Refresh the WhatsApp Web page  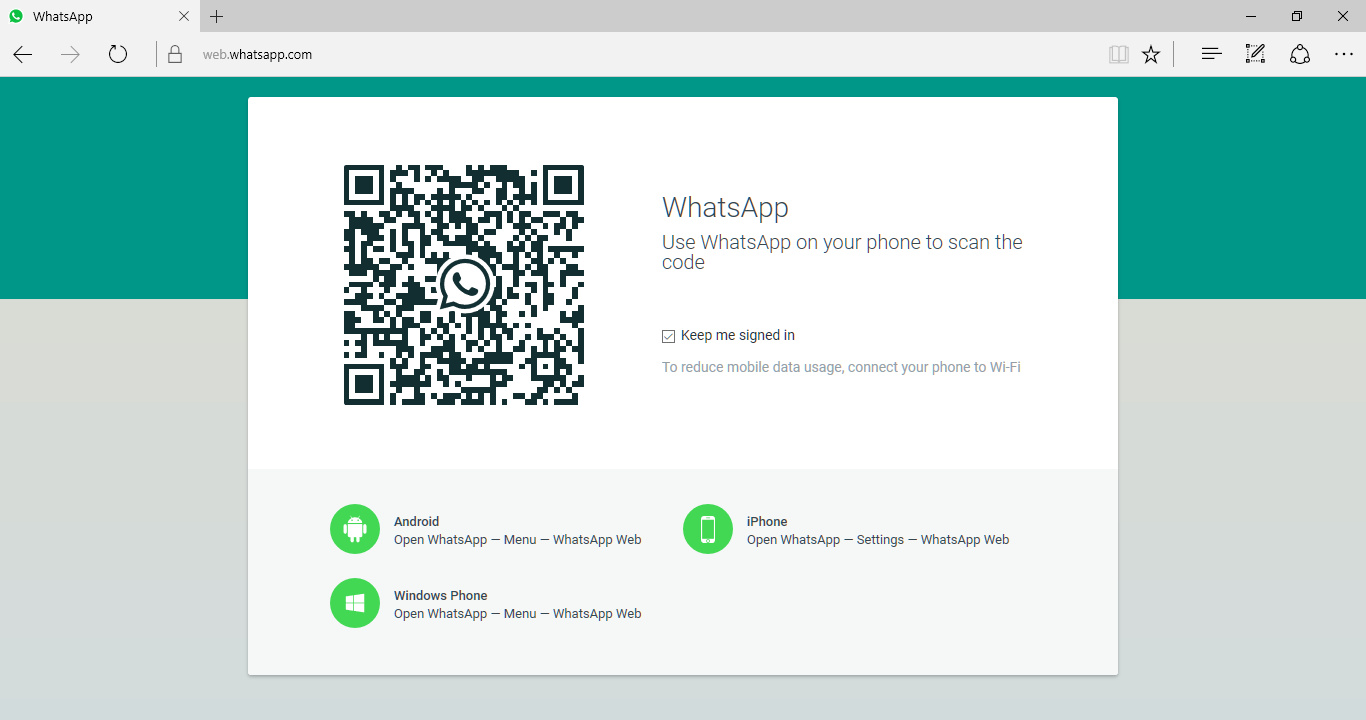[x=118, y=55]
